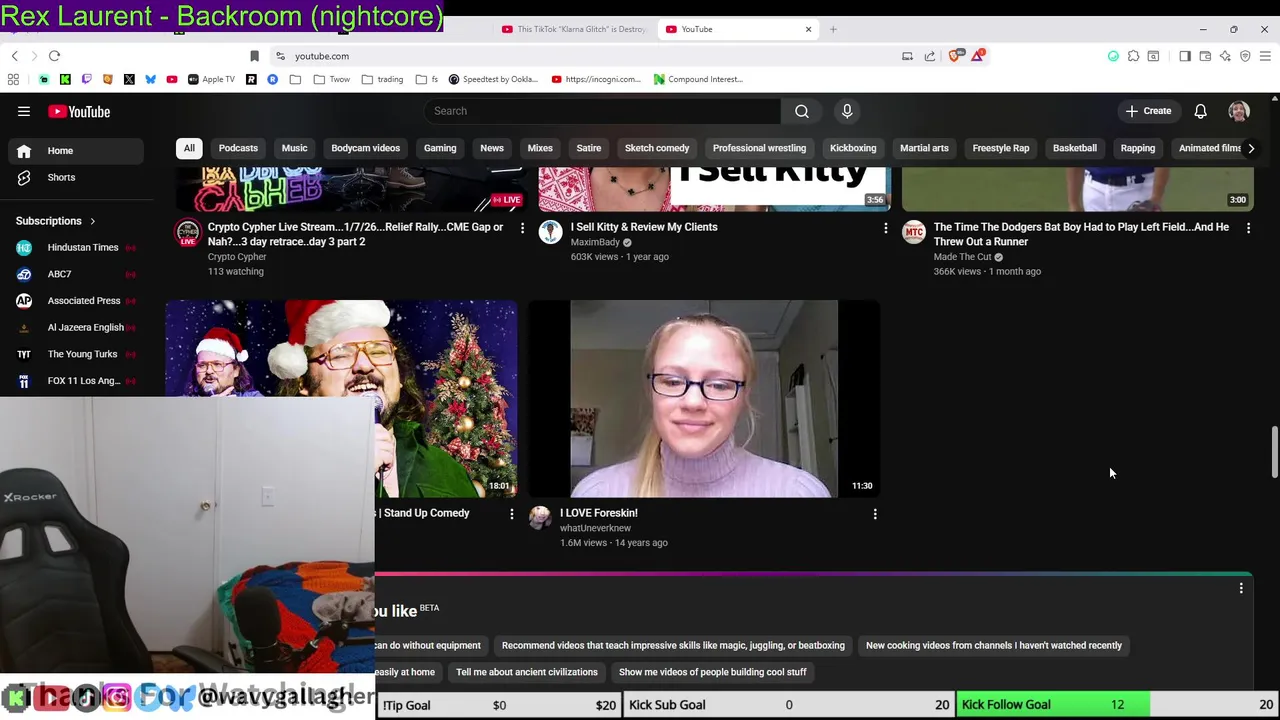Click the Create button
Image resolution: width=1280 pixels, height=720 pixels.
coord(1148,111)
